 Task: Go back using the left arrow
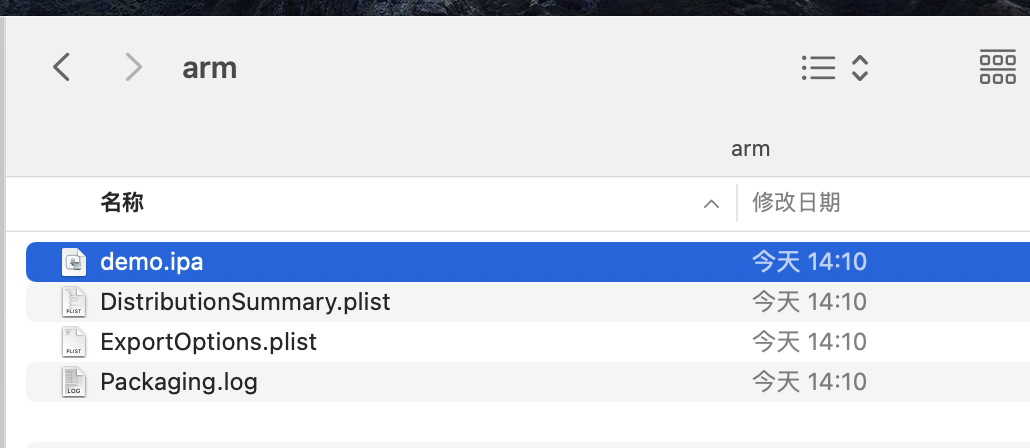[62, 67]
